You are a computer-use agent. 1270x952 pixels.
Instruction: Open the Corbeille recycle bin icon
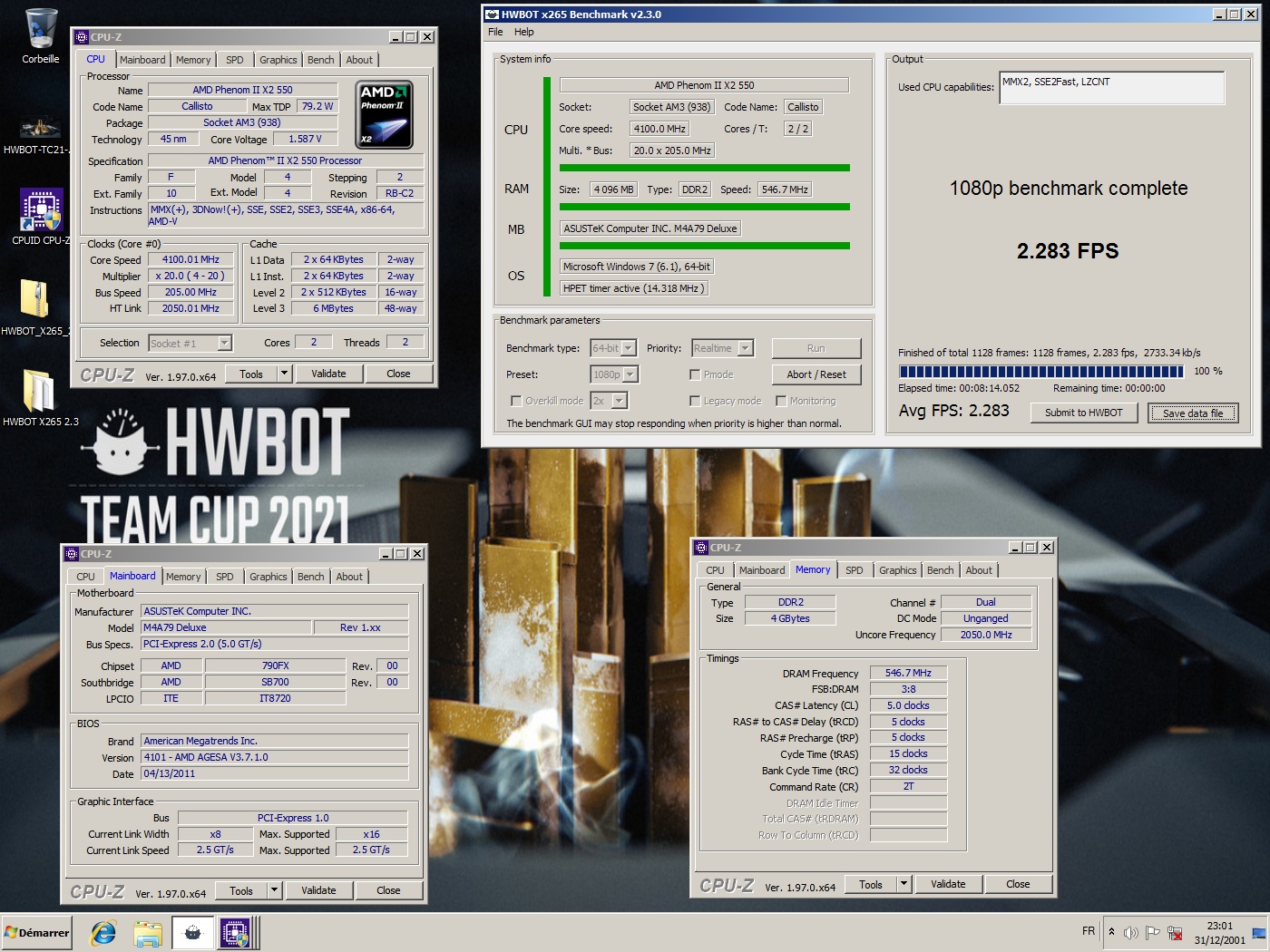[41, 29]
